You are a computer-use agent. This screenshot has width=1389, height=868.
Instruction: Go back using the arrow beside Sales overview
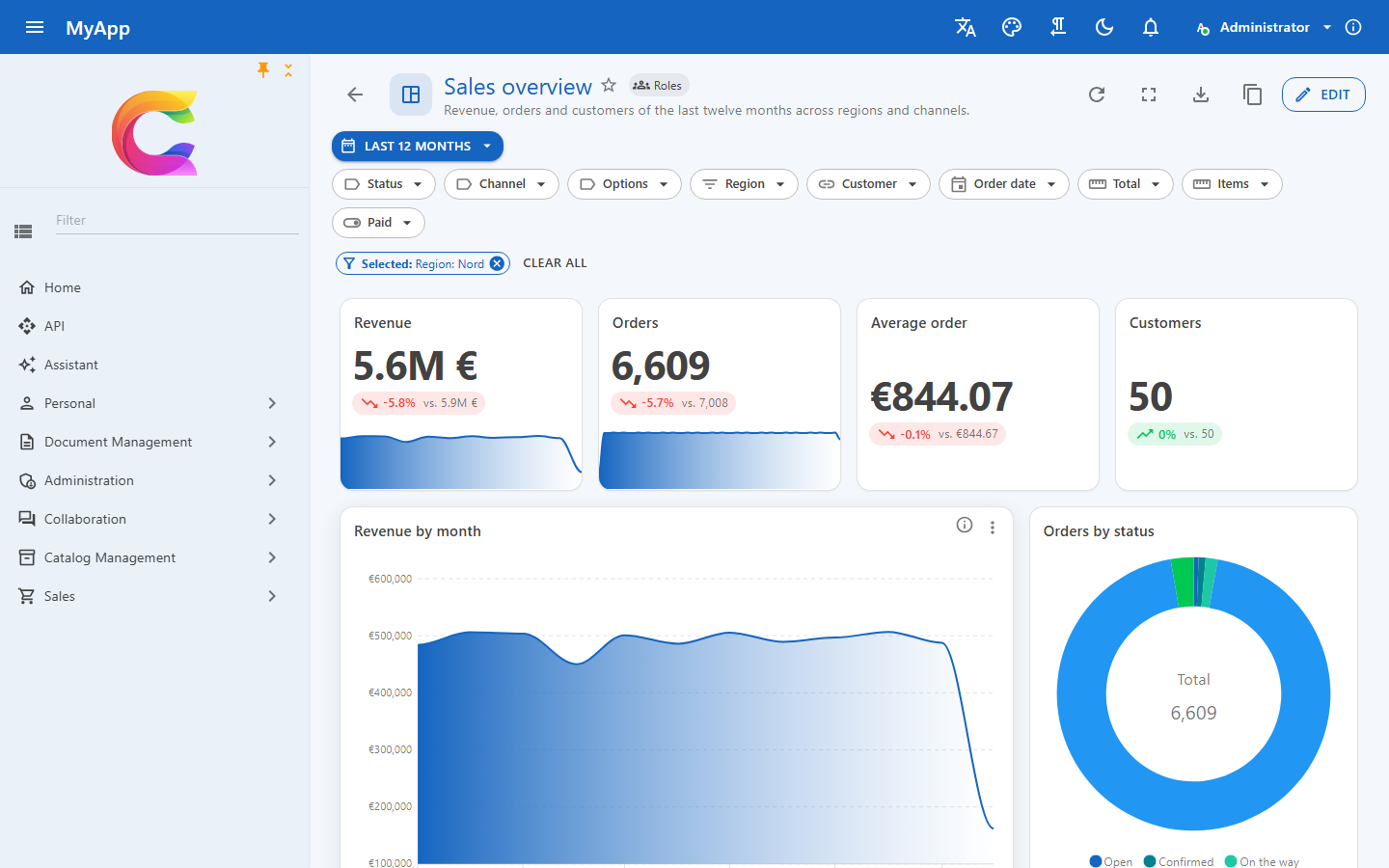point(355,95)
